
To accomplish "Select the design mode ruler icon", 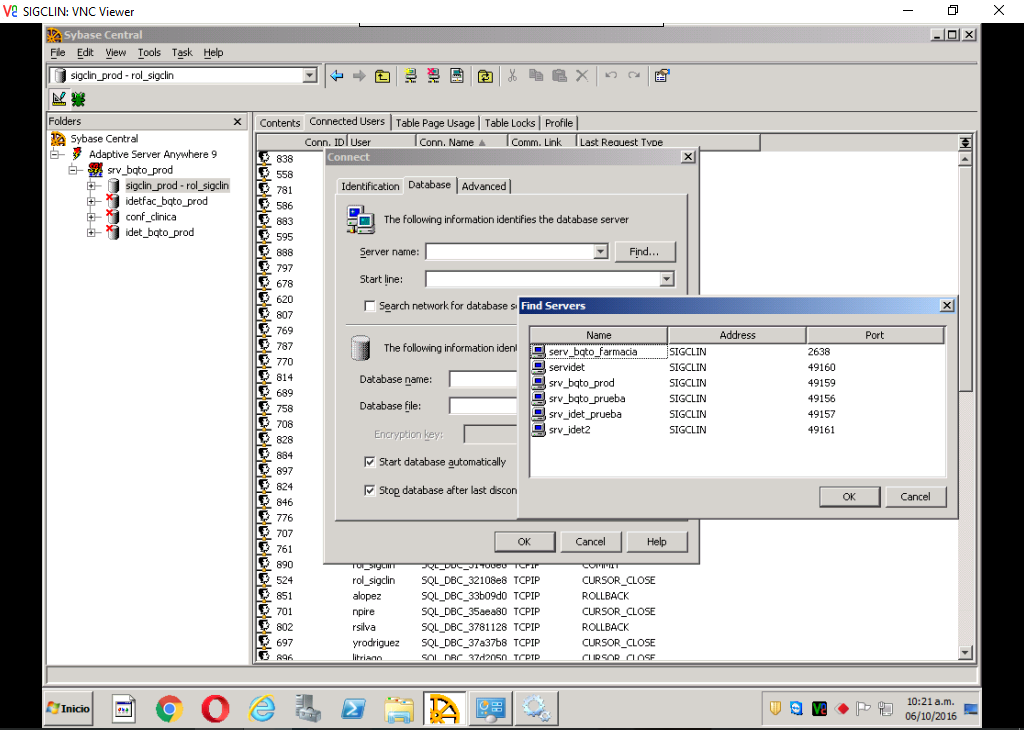I will click(x=59, y=99).
